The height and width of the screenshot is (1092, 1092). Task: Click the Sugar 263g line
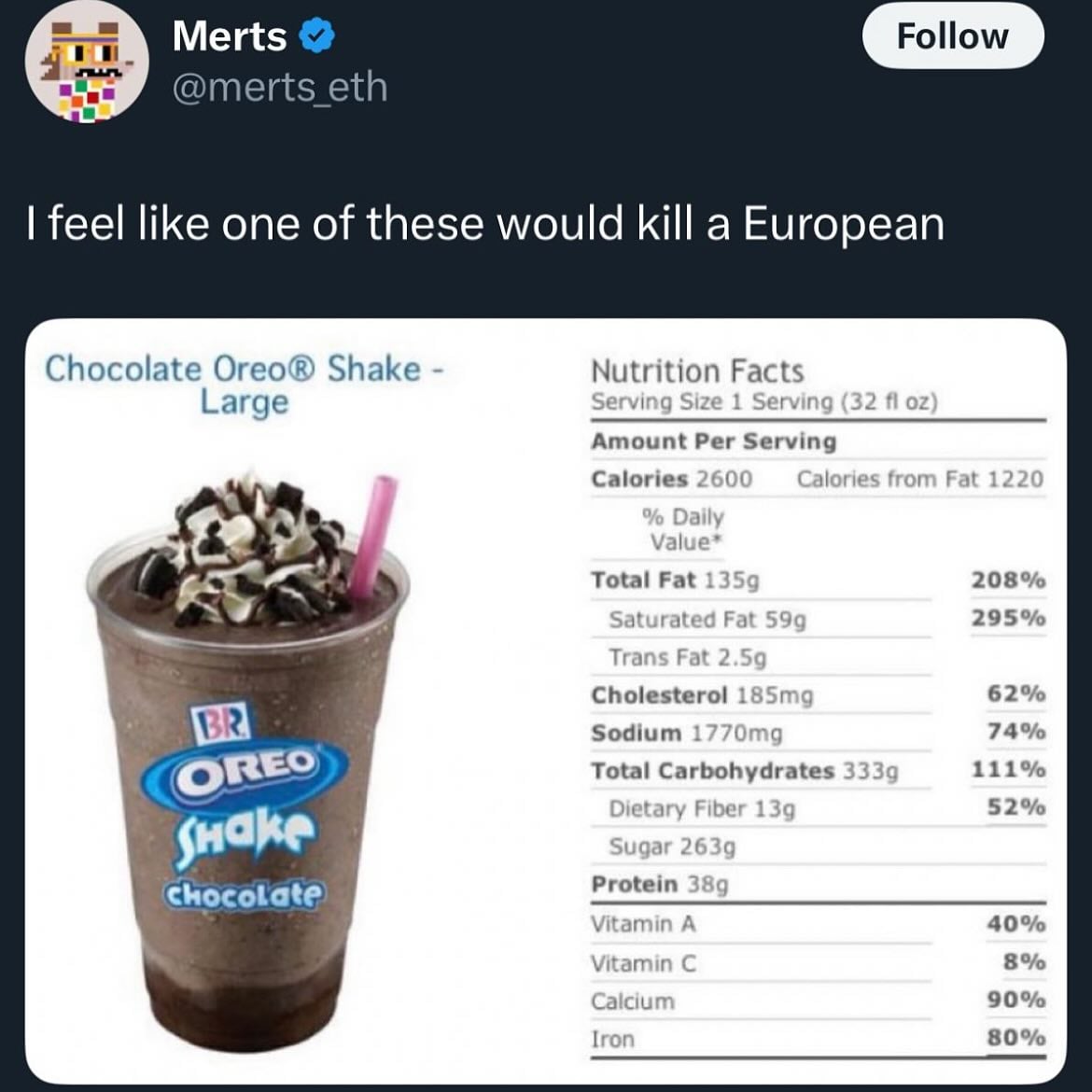click(672, 847)
